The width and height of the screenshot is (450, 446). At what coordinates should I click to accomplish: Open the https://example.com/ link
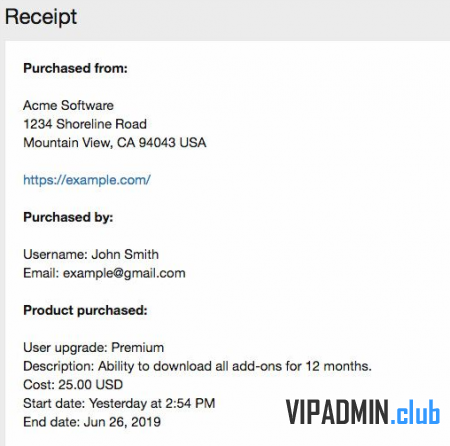coord(87,180)
